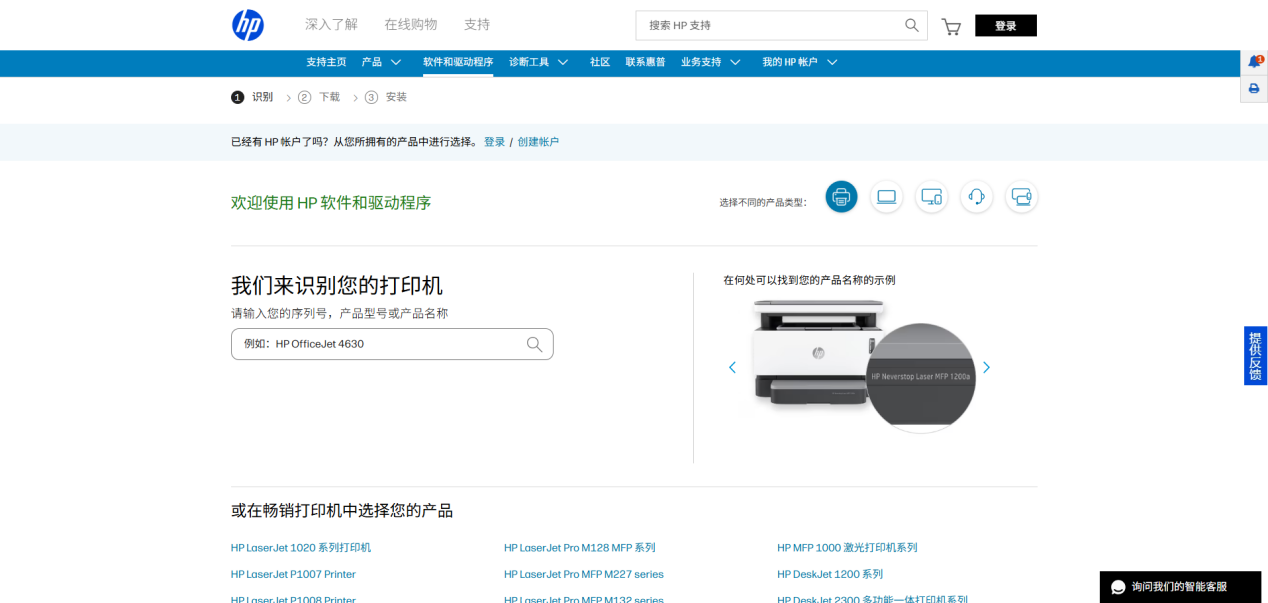Click the notification bell icon

pyautogui.click(x=1254, y=62)
